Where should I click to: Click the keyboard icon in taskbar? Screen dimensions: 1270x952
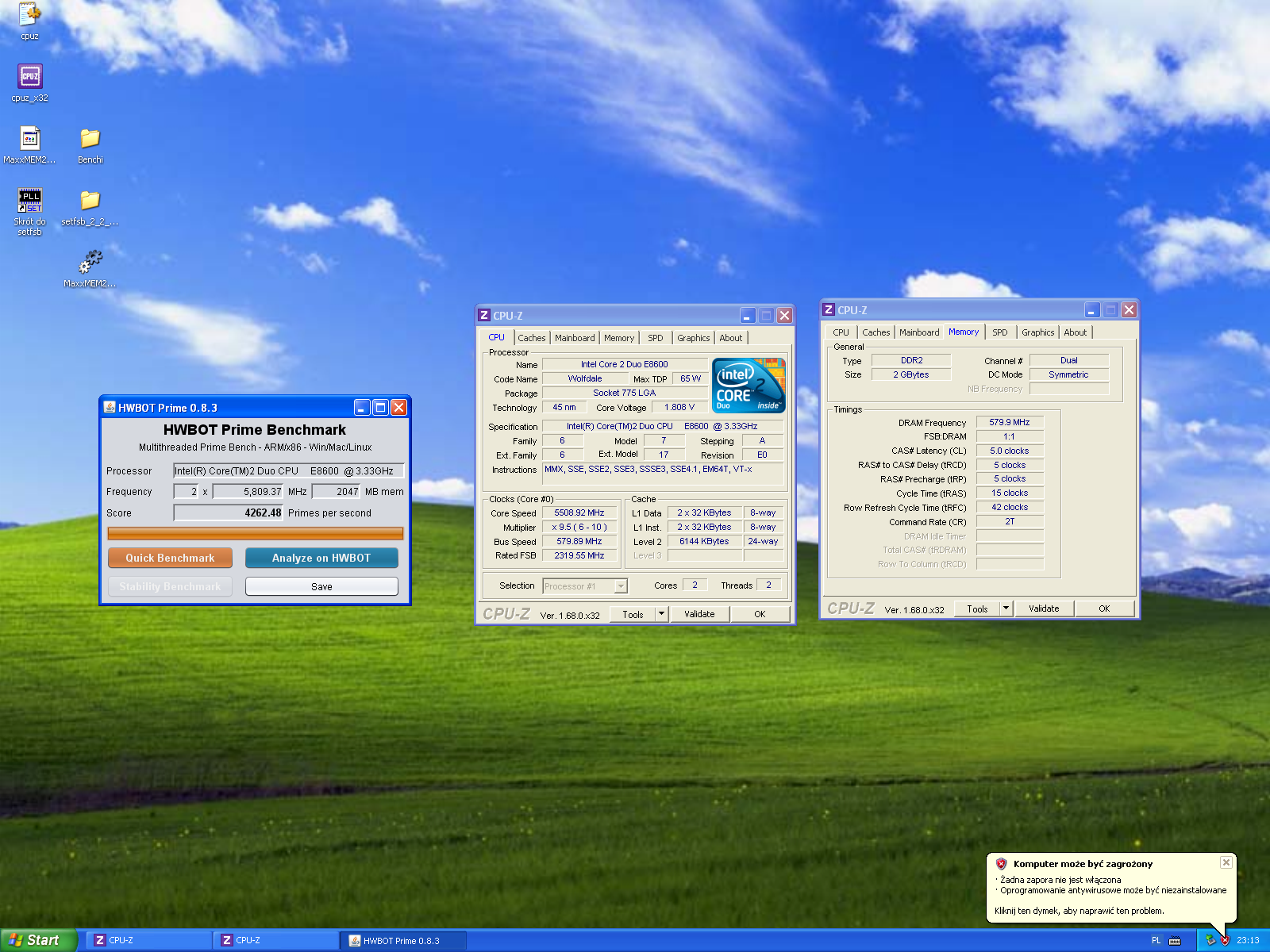pyautogui.click(x=1175, y=941)
